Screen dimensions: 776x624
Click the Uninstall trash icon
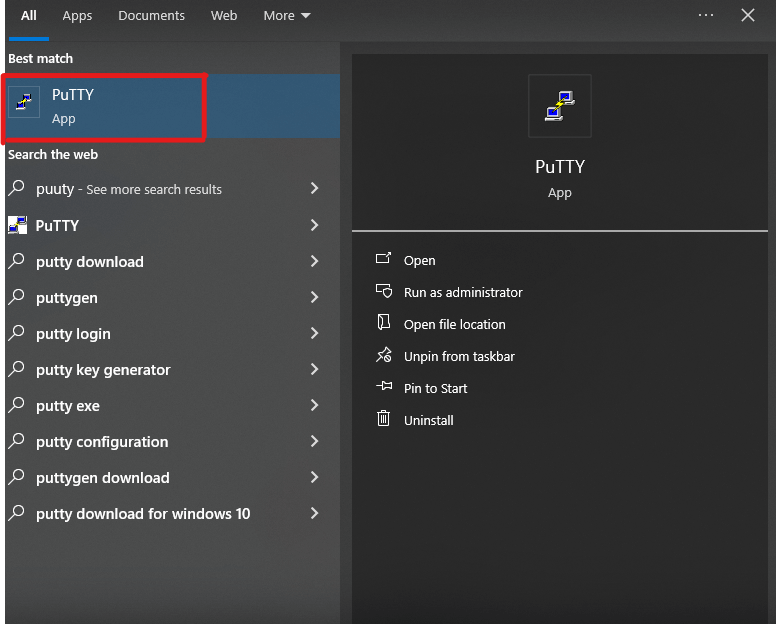384,418
